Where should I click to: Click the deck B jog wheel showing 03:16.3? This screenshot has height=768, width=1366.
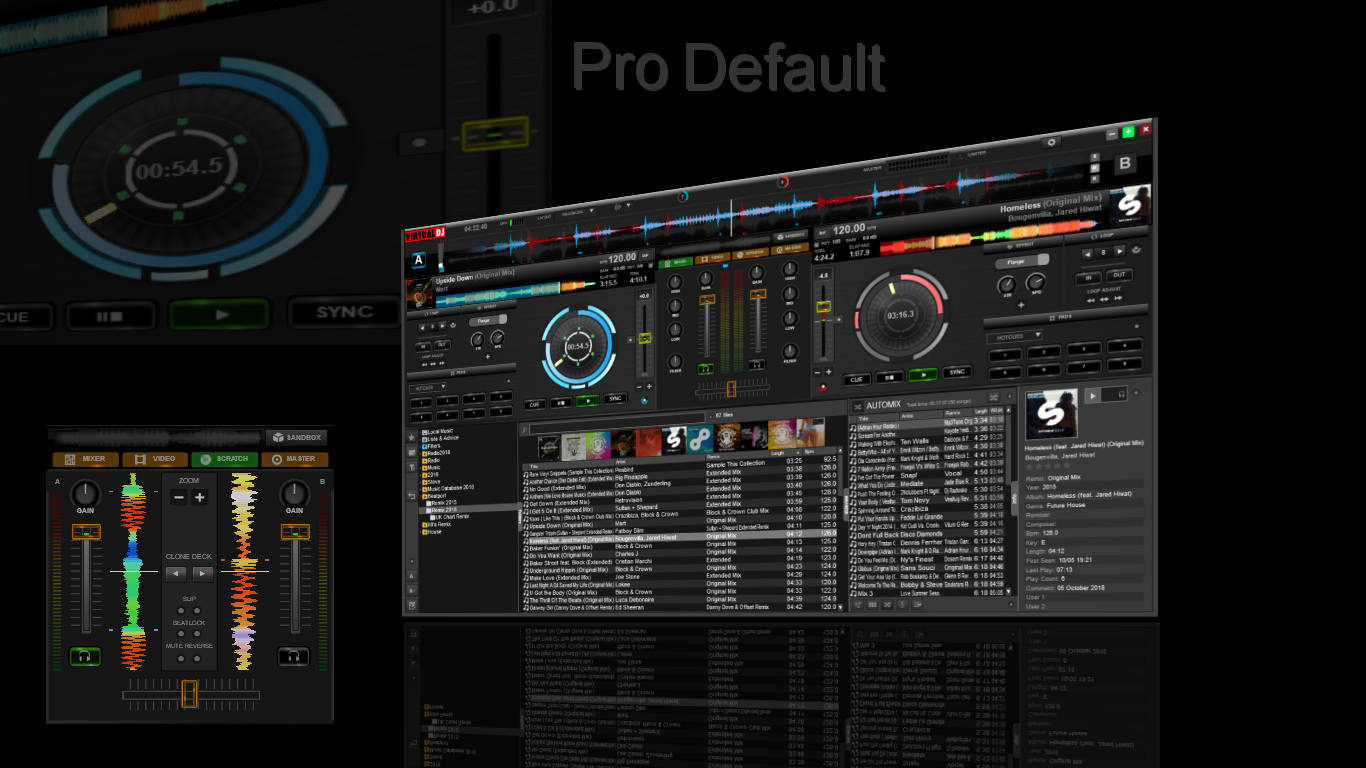[x=901, y=314]
